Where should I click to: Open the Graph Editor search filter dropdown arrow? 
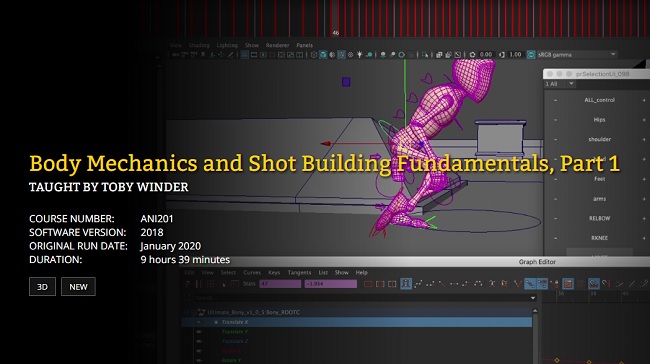click(x=533, y=298)
